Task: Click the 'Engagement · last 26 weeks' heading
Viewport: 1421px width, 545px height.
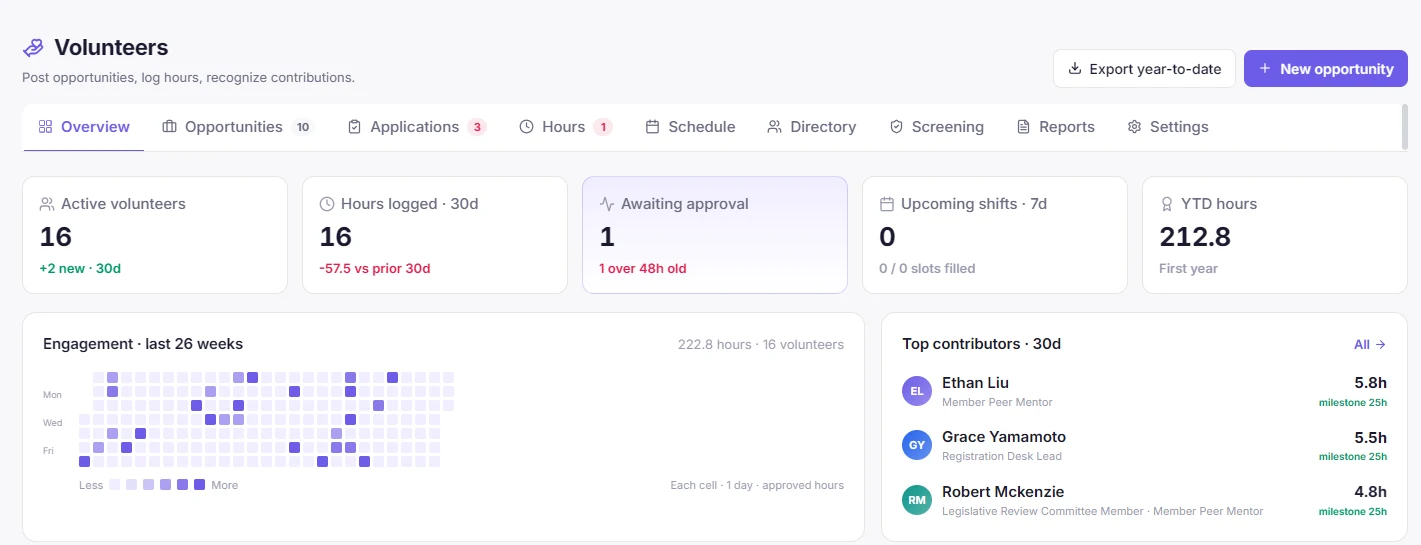Action: 143,344
